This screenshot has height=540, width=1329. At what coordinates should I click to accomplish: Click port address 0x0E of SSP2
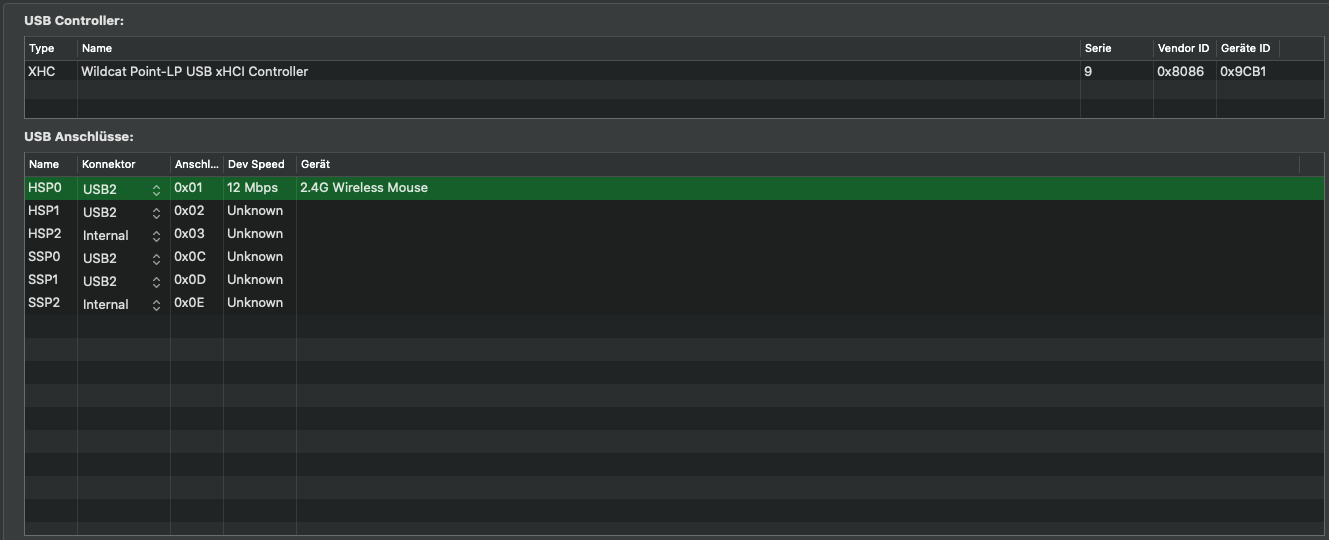(x=189, y=303)
